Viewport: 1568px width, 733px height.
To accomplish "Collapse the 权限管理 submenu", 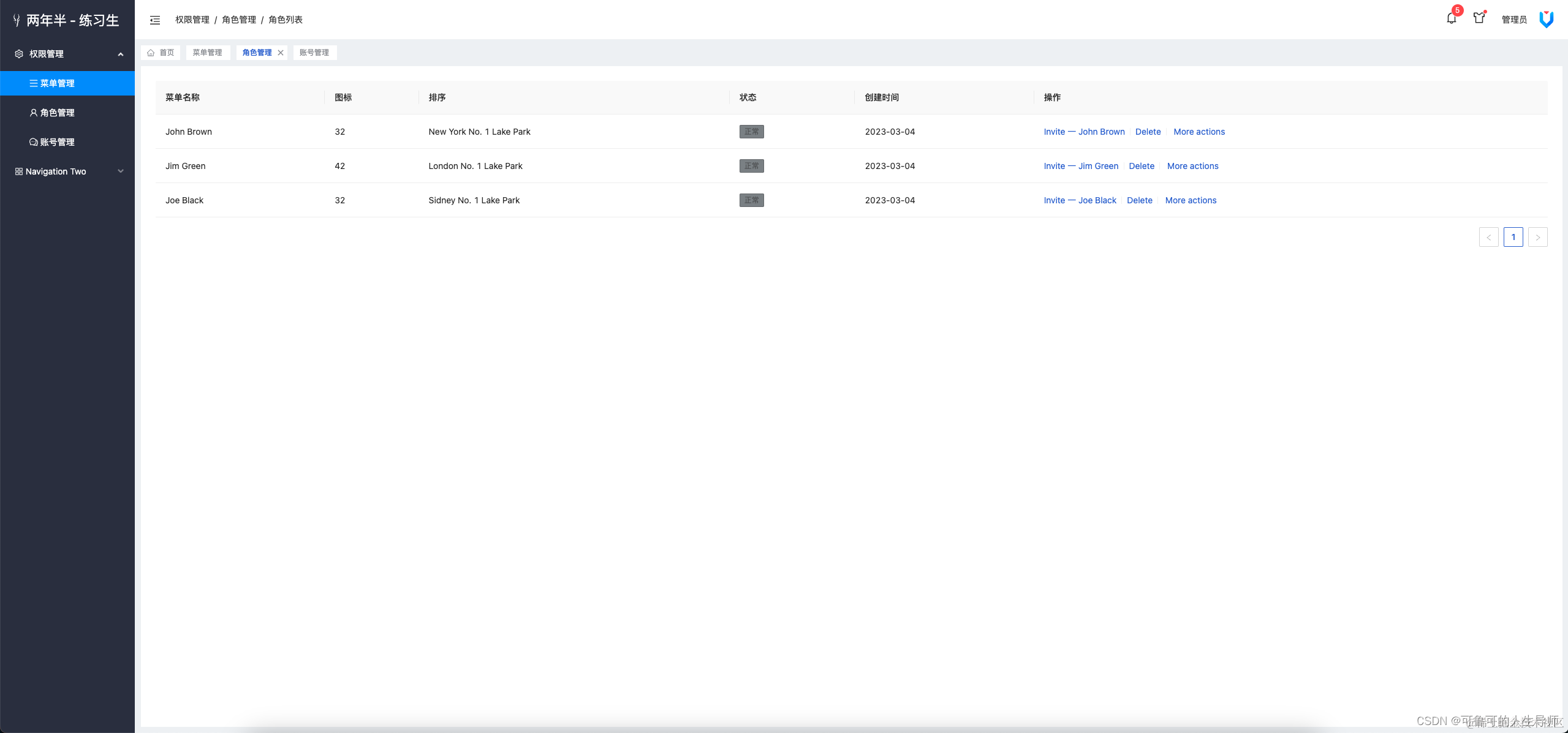I will click(x=121, y=54).
